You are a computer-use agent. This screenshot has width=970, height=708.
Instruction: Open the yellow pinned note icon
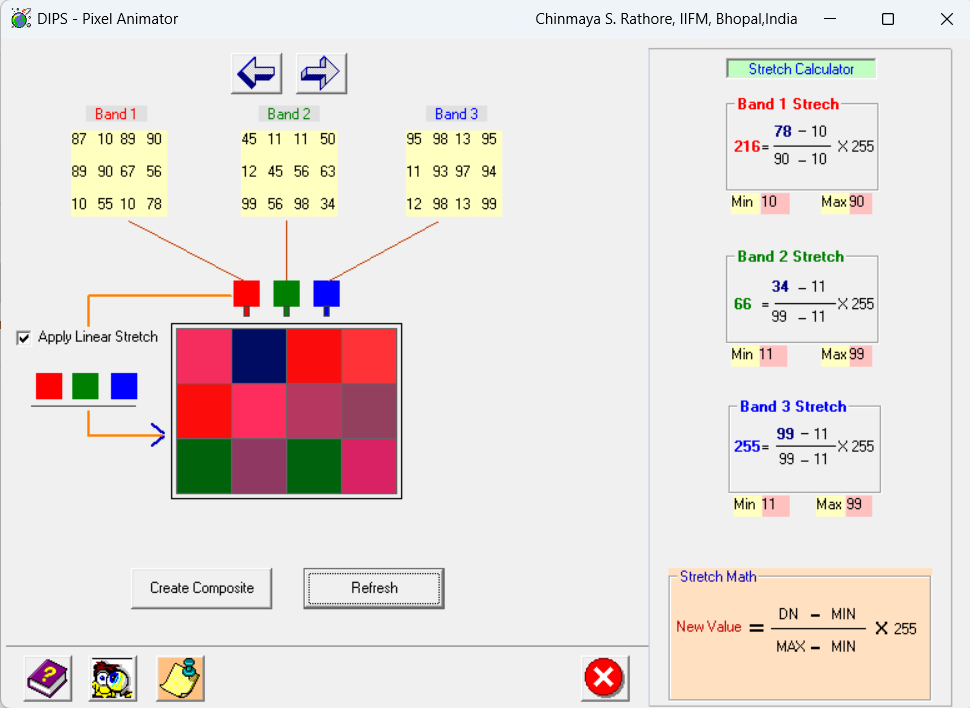click(x=180, y=679)
